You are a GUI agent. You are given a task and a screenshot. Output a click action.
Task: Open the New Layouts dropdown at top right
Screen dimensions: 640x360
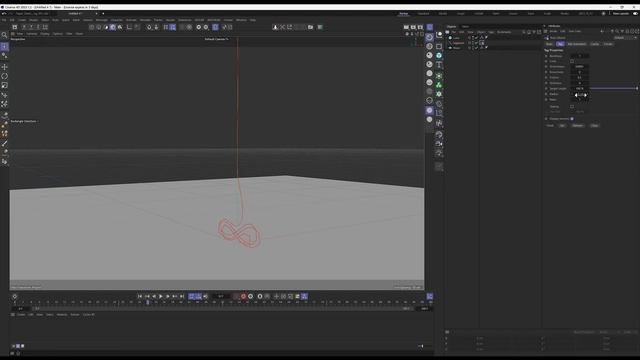click(621, 13)
